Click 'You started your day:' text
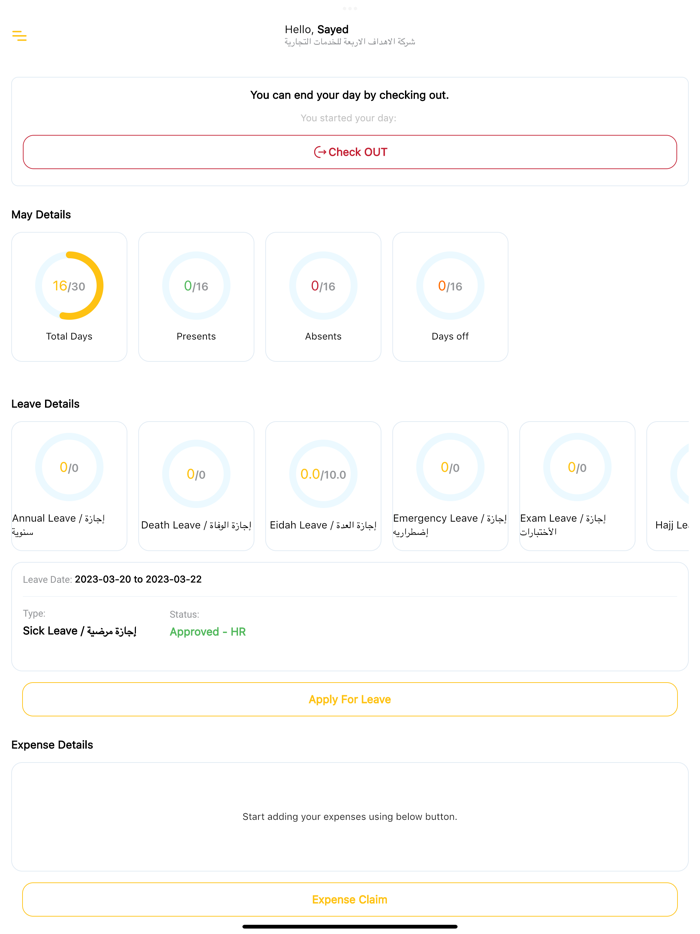Screen dimensions: 700x934 point(349,118)
